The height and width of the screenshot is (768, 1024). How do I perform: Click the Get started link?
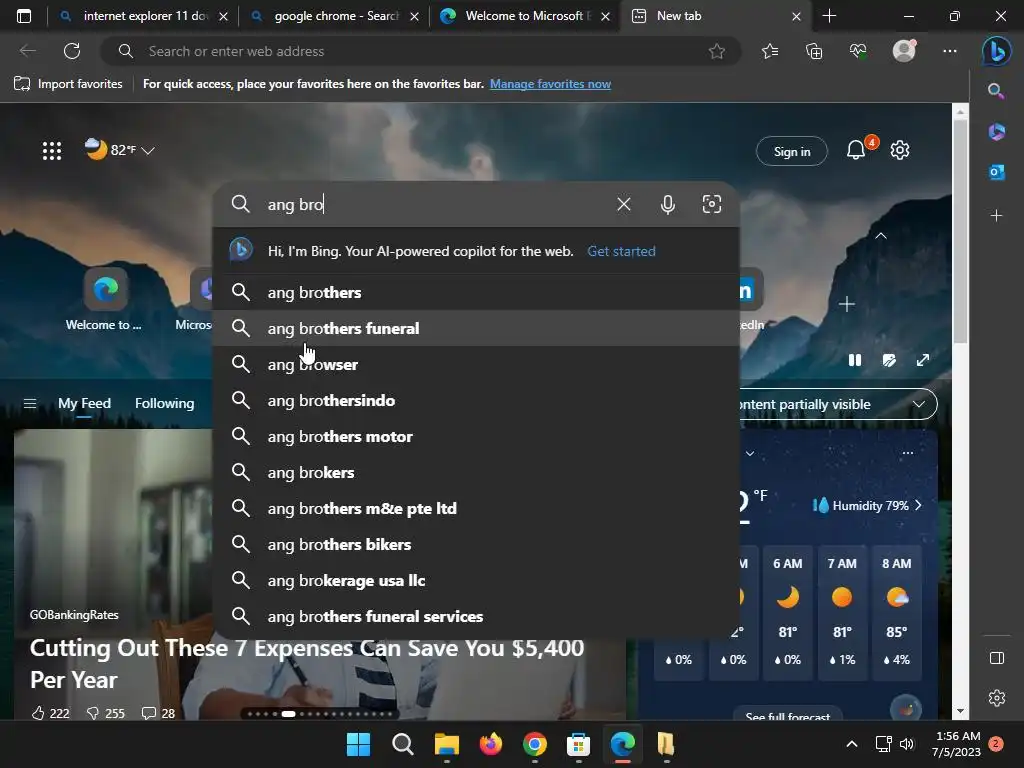pyautogui.click(x=621, y=251)
